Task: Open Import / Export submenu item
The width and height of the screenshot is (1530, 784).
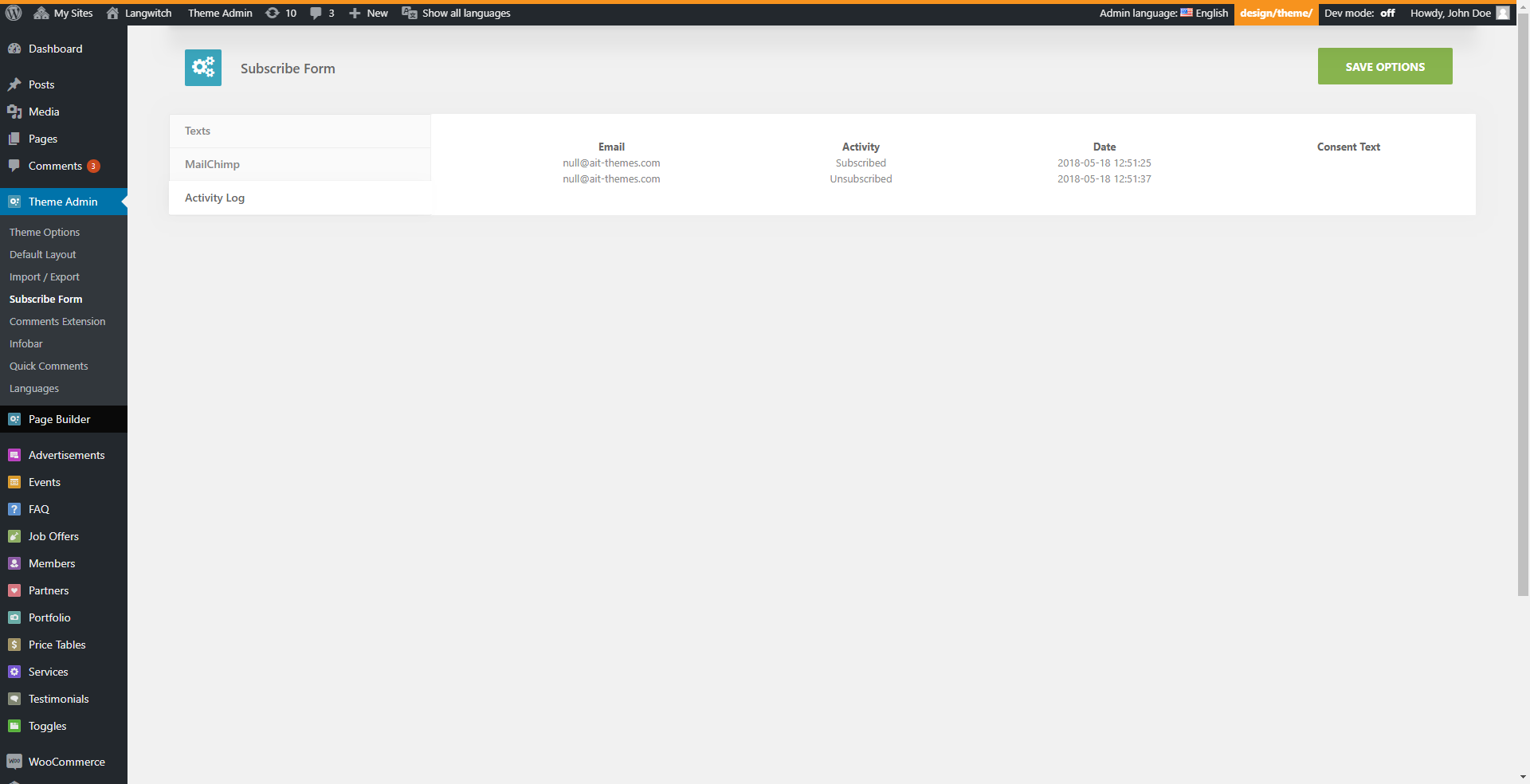Action: [45, 276]
